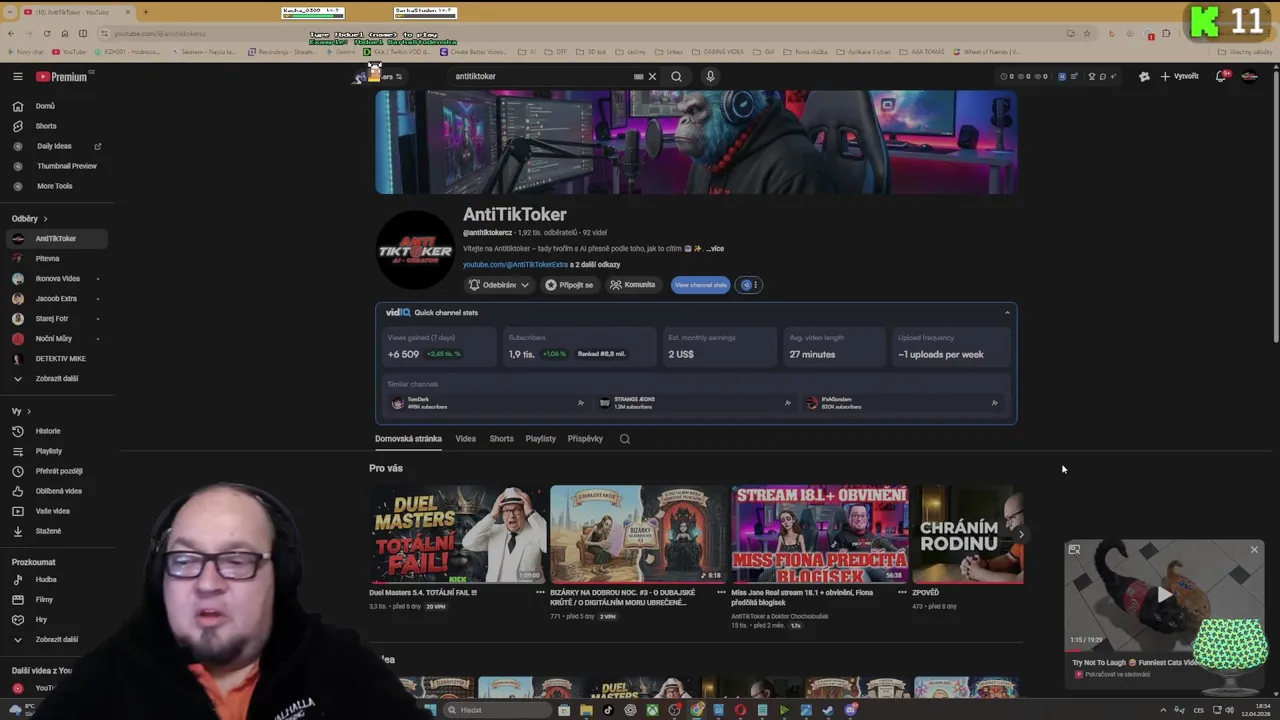Switch to the channel Shorts tab

(501, 439)
